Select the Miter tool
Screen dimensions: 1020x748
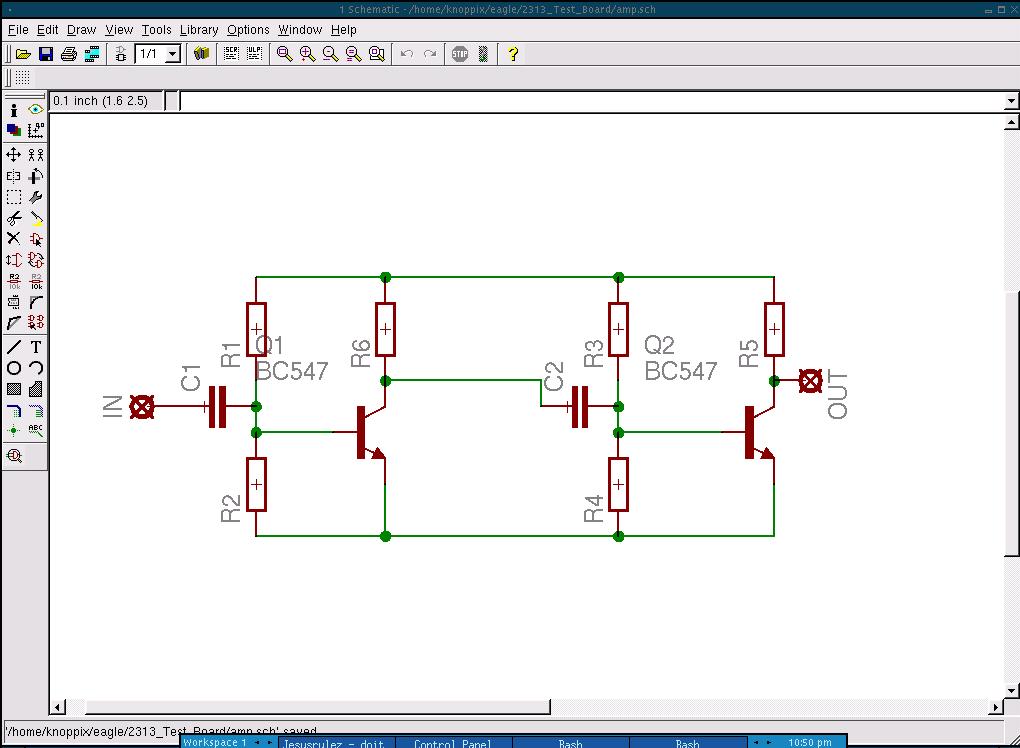pos(36,302)
